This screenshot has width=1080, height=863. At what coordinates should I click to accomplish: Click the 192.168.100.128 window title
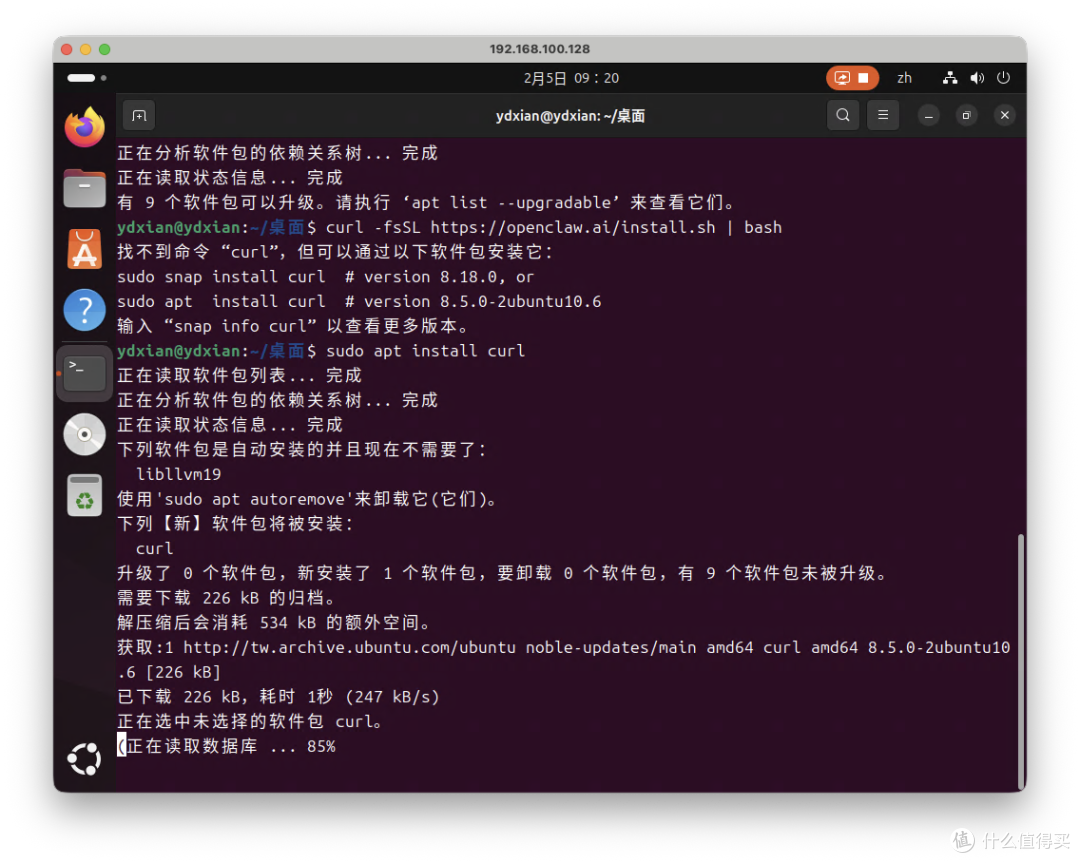point(539,49)
